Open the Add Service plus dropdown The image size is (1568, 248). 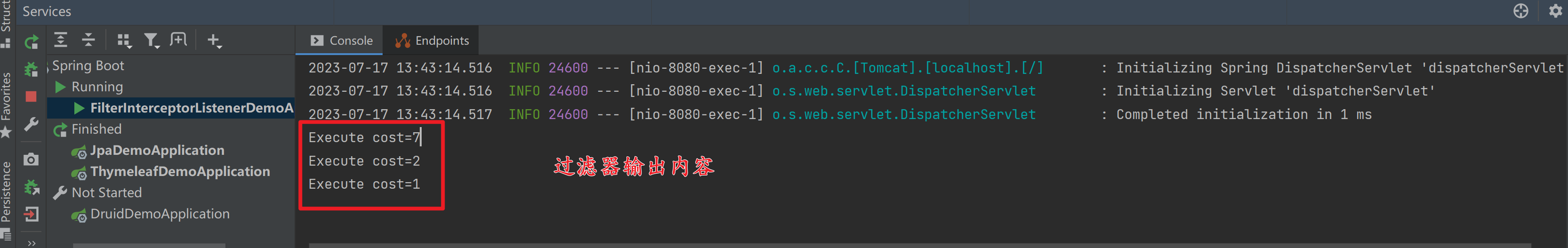click(214, 41)
